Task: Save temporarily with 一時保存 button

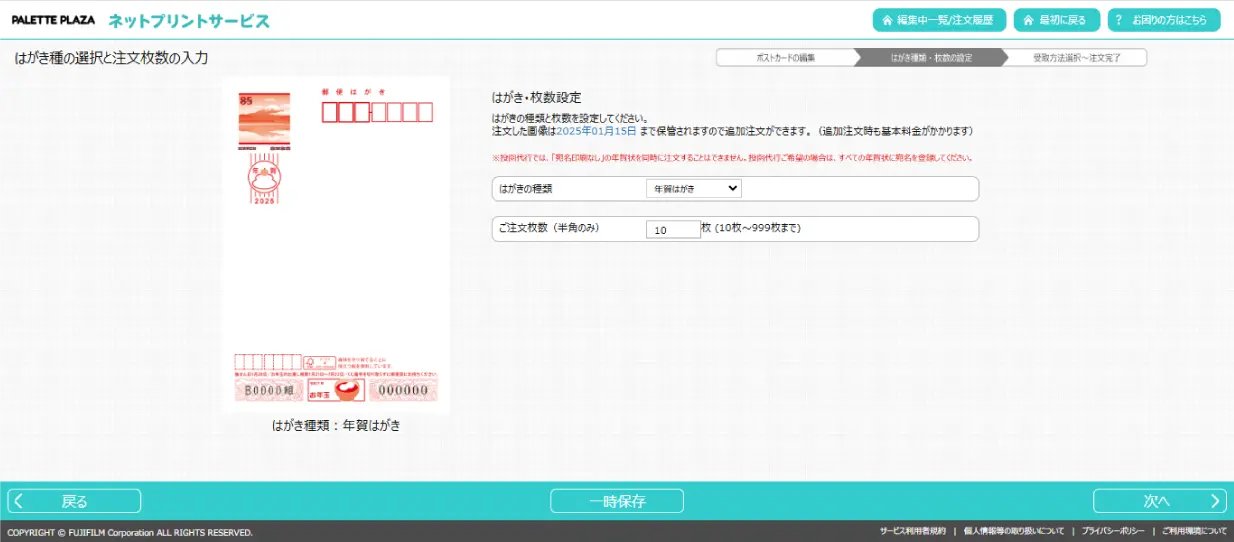Action: tap(617, 501)
